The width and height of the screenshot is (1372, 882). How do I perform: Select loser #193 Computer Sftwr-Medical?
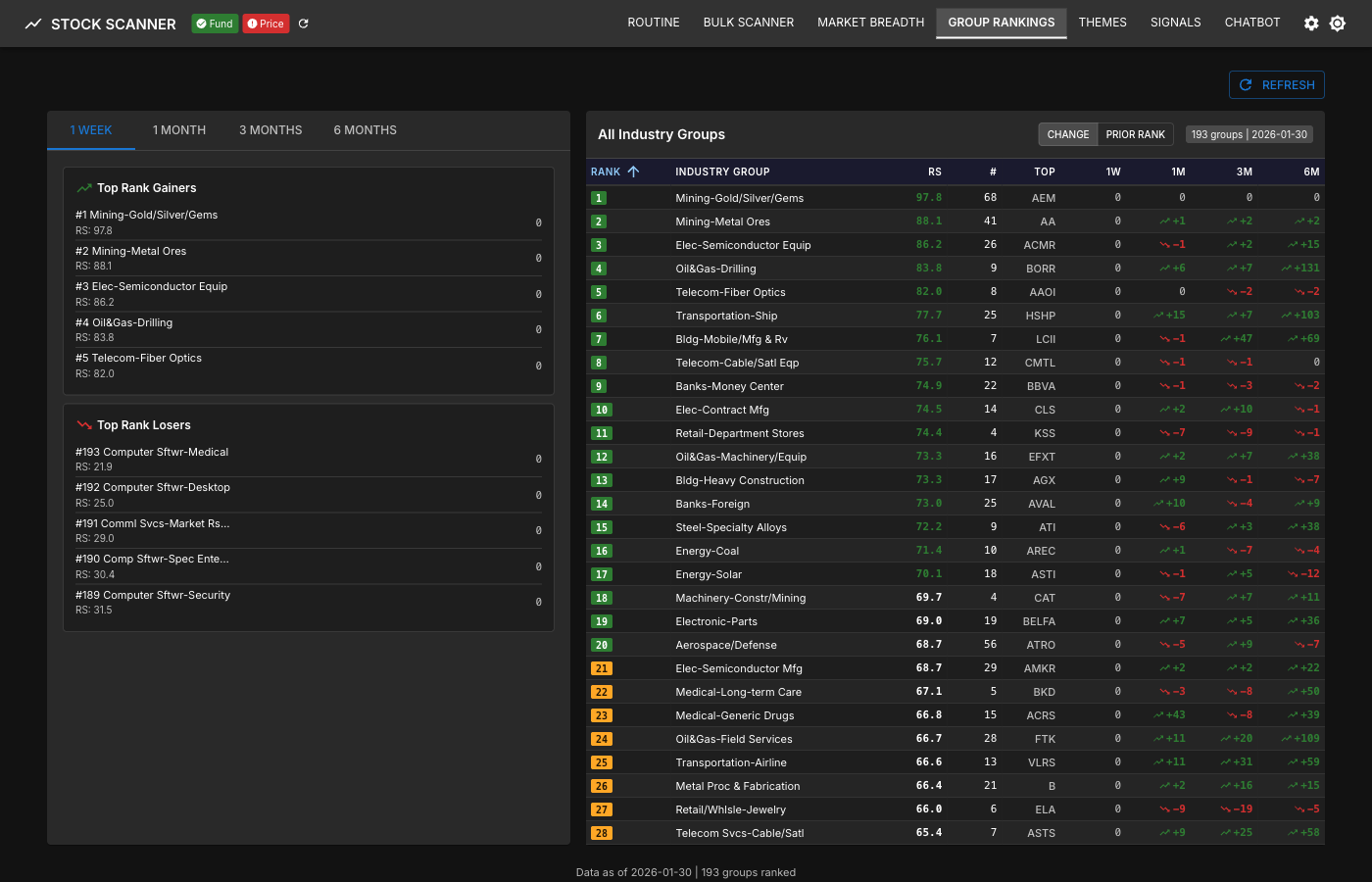[x=309, y=459]
